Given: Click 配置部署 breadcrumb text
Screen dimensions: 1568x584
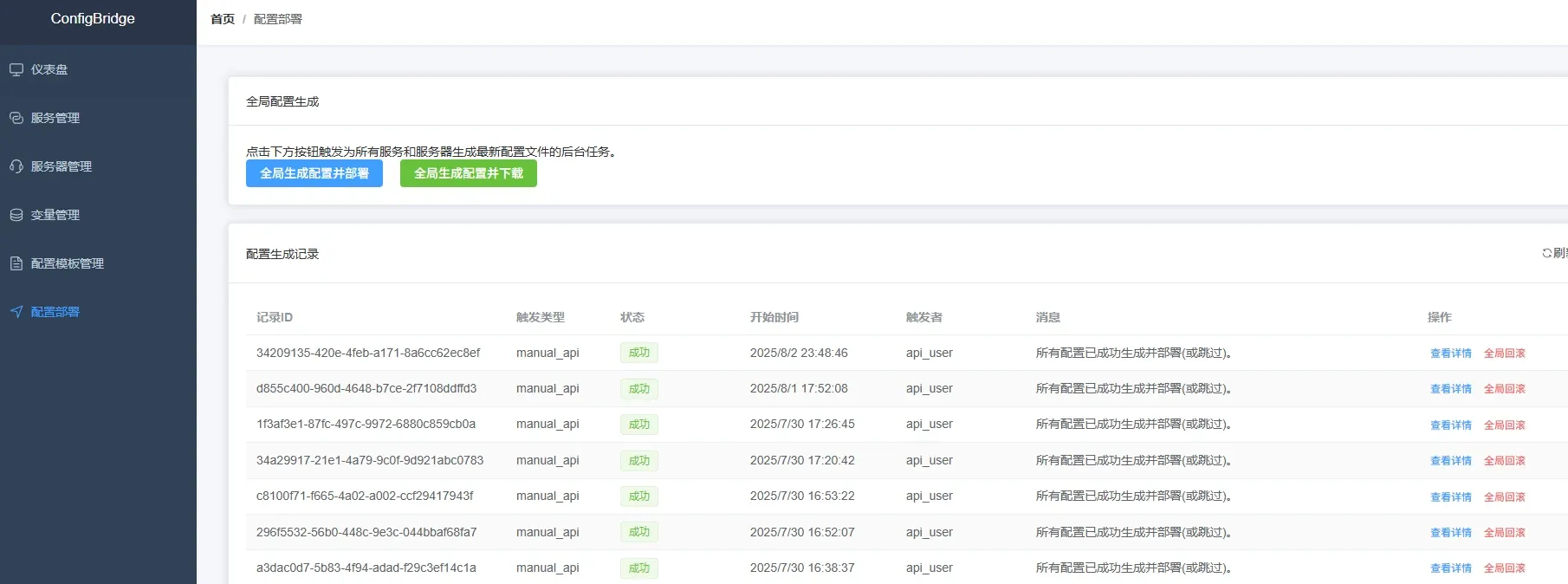Looking at the screenshot, I should click(278, 19).
